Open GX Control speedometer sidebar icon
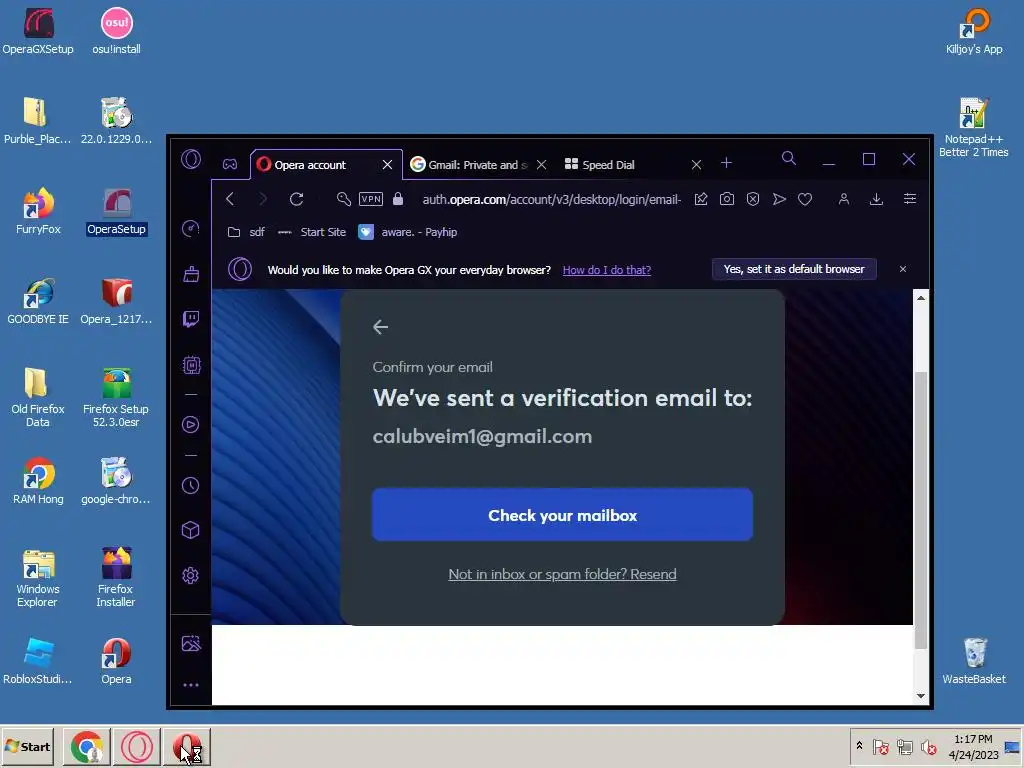 190,228
